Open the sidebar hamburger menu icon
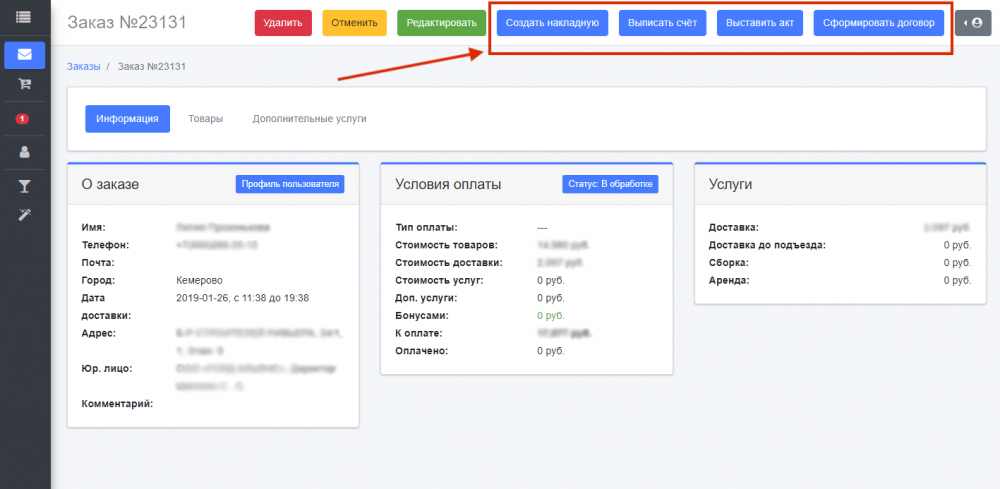Viewport: 1000px width, 489px height. [24, 17]
